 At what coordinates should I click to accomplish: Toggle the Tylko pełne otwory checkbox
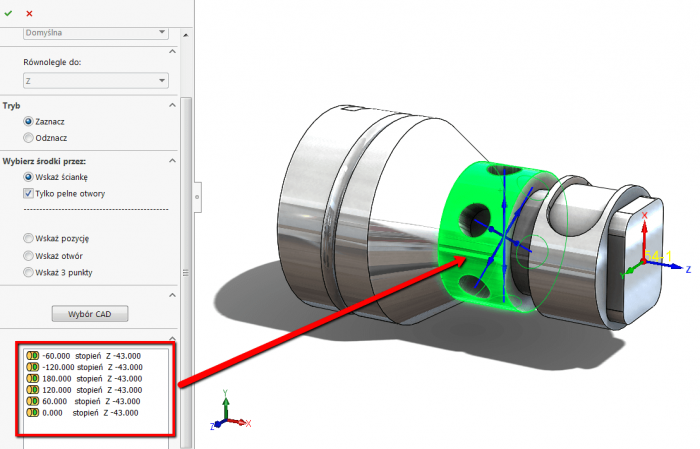click(x=29, y=193)
